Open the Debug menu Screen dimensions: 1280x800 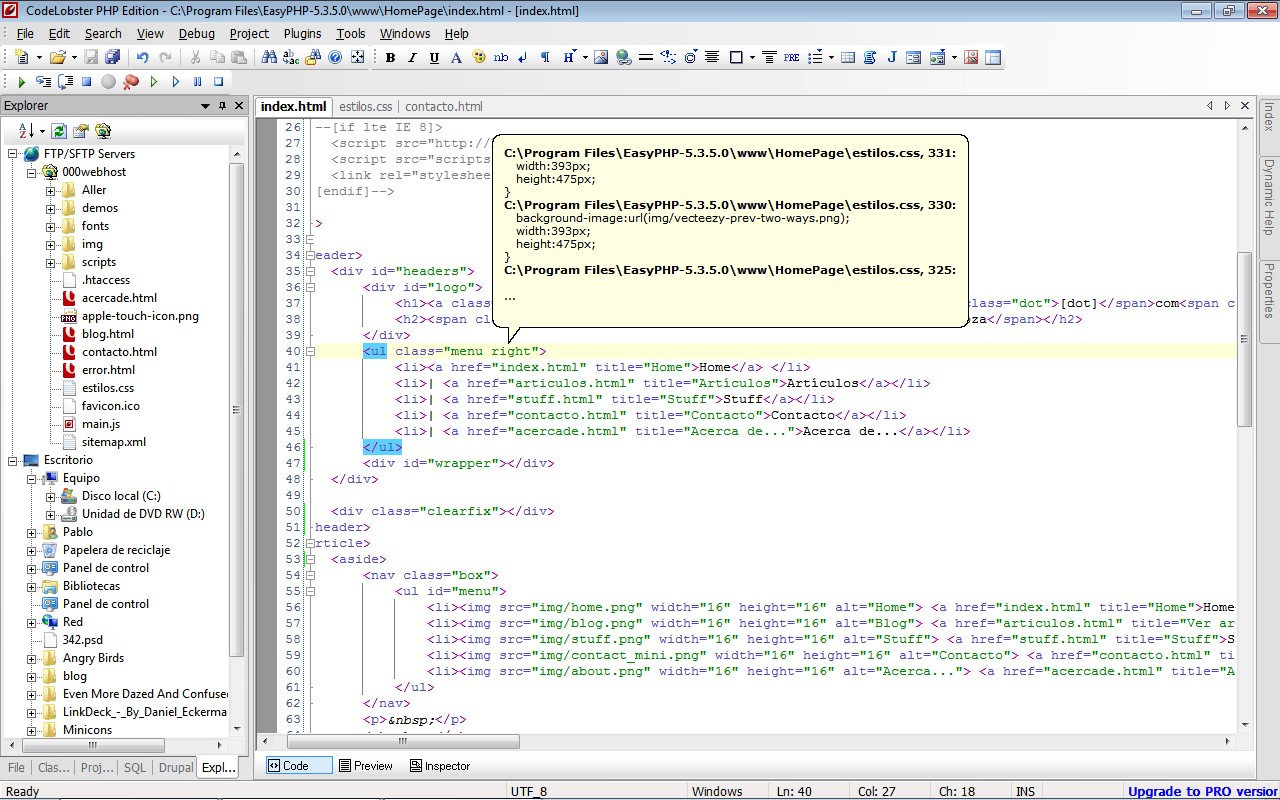(196, 33)
